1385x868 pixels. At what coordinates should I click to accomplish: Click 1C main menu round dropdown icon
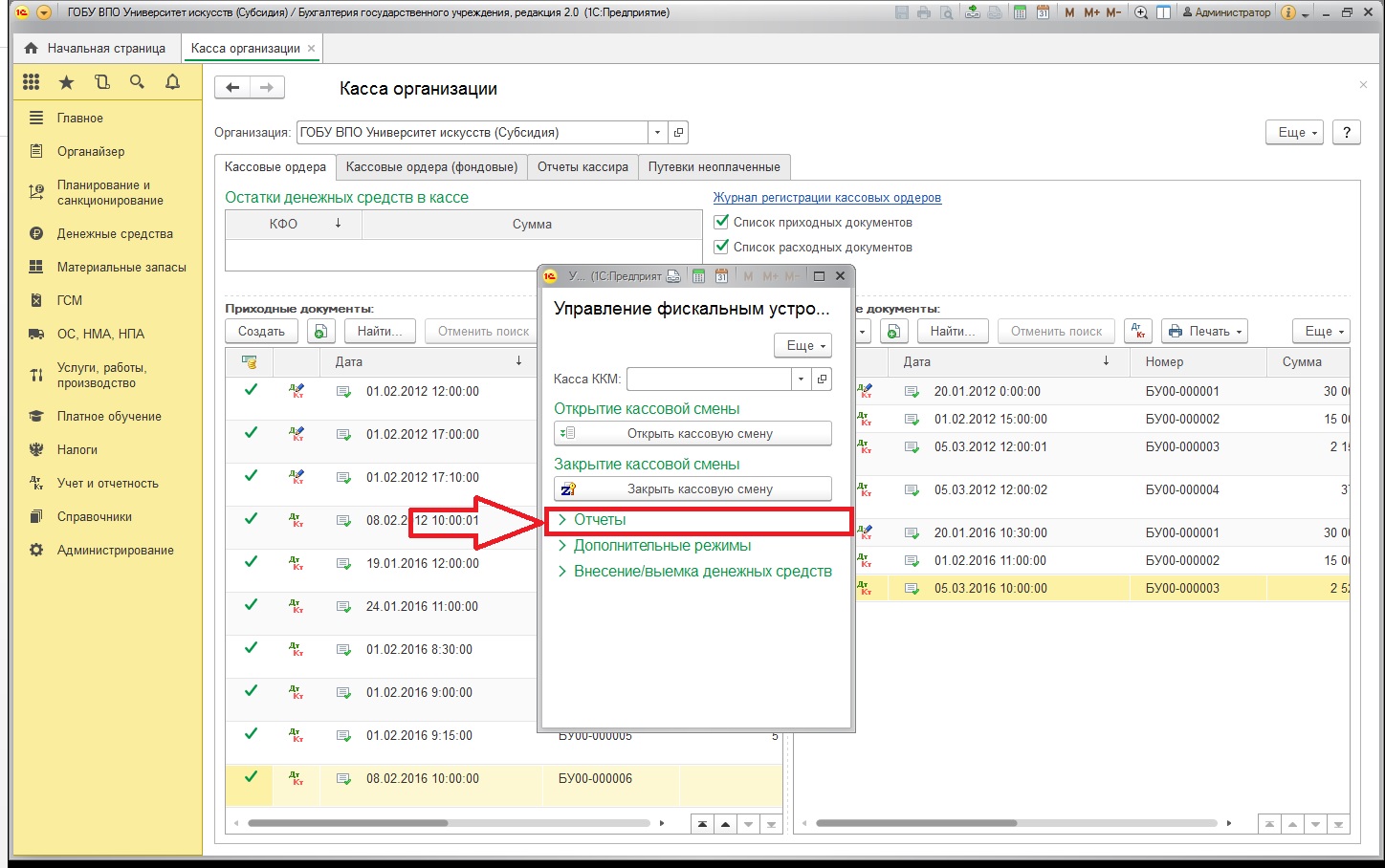tap(44, 12)
